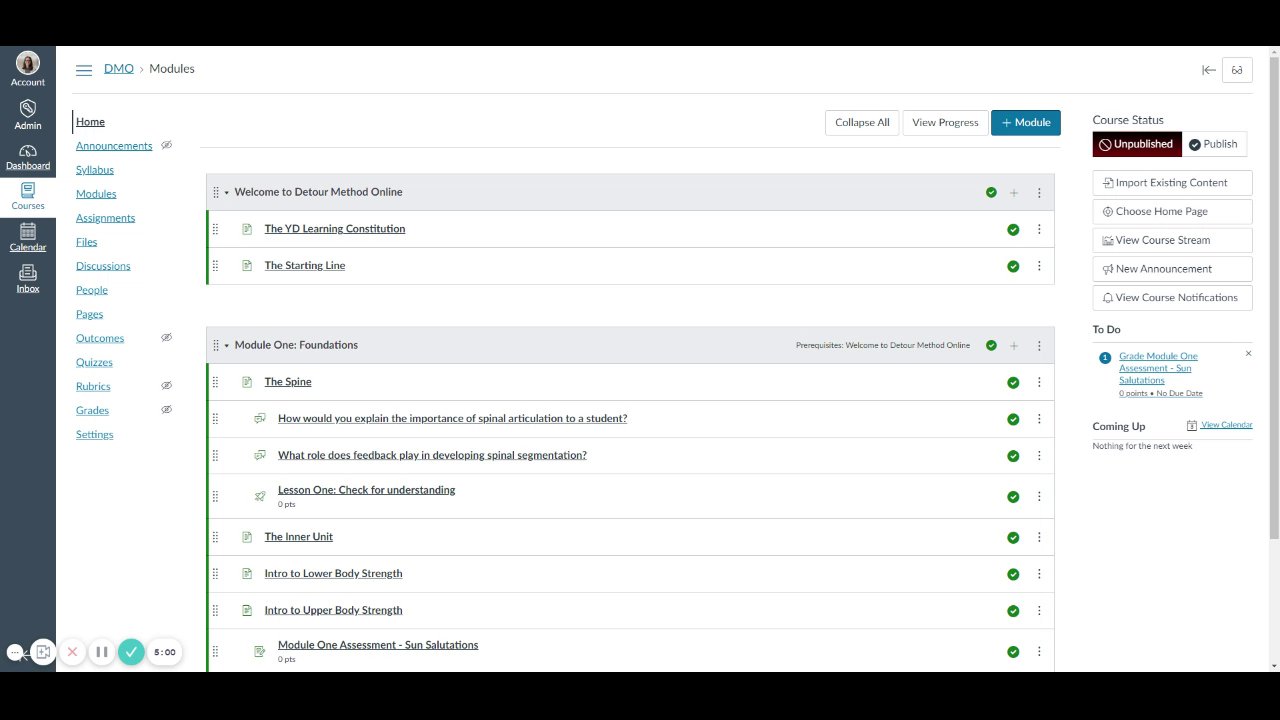Viewport: 1280px width, 720px height.
Task: Unpublish The YD Learning Constitution page
Action: (x=1013, y=230)
